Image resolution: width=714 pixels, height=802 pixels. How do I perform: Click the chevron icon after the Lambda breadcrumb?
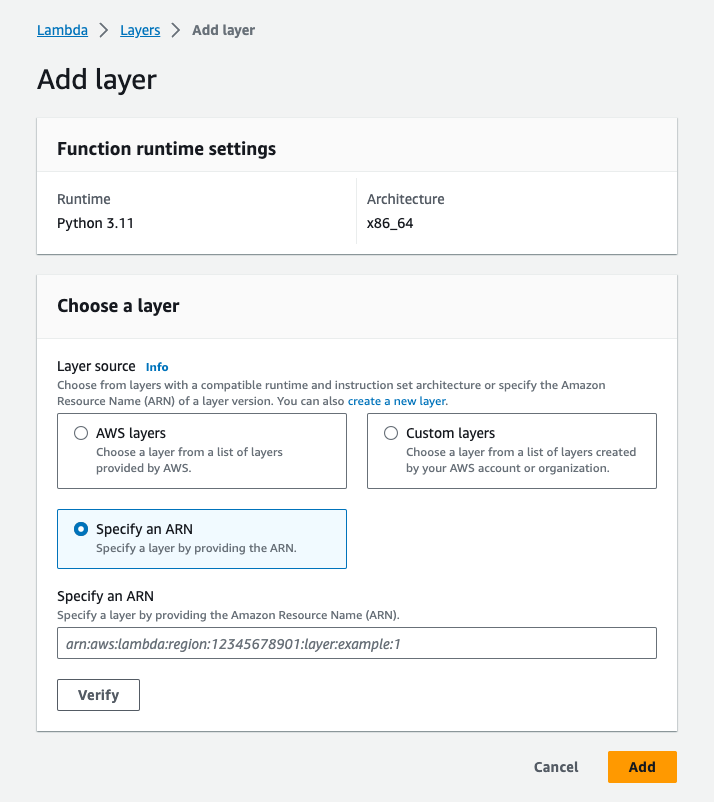[x=104, y=31]
